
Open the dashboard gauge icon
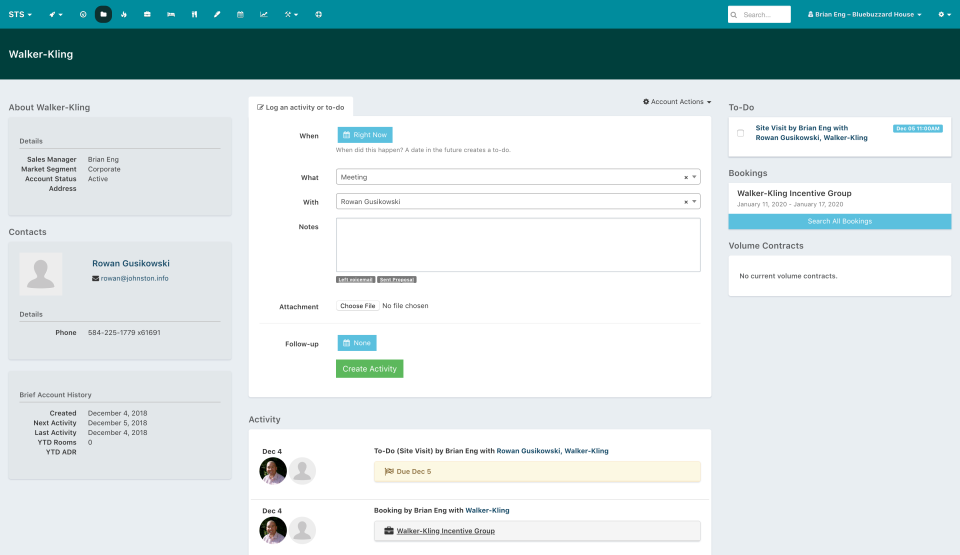pos(83,14)
